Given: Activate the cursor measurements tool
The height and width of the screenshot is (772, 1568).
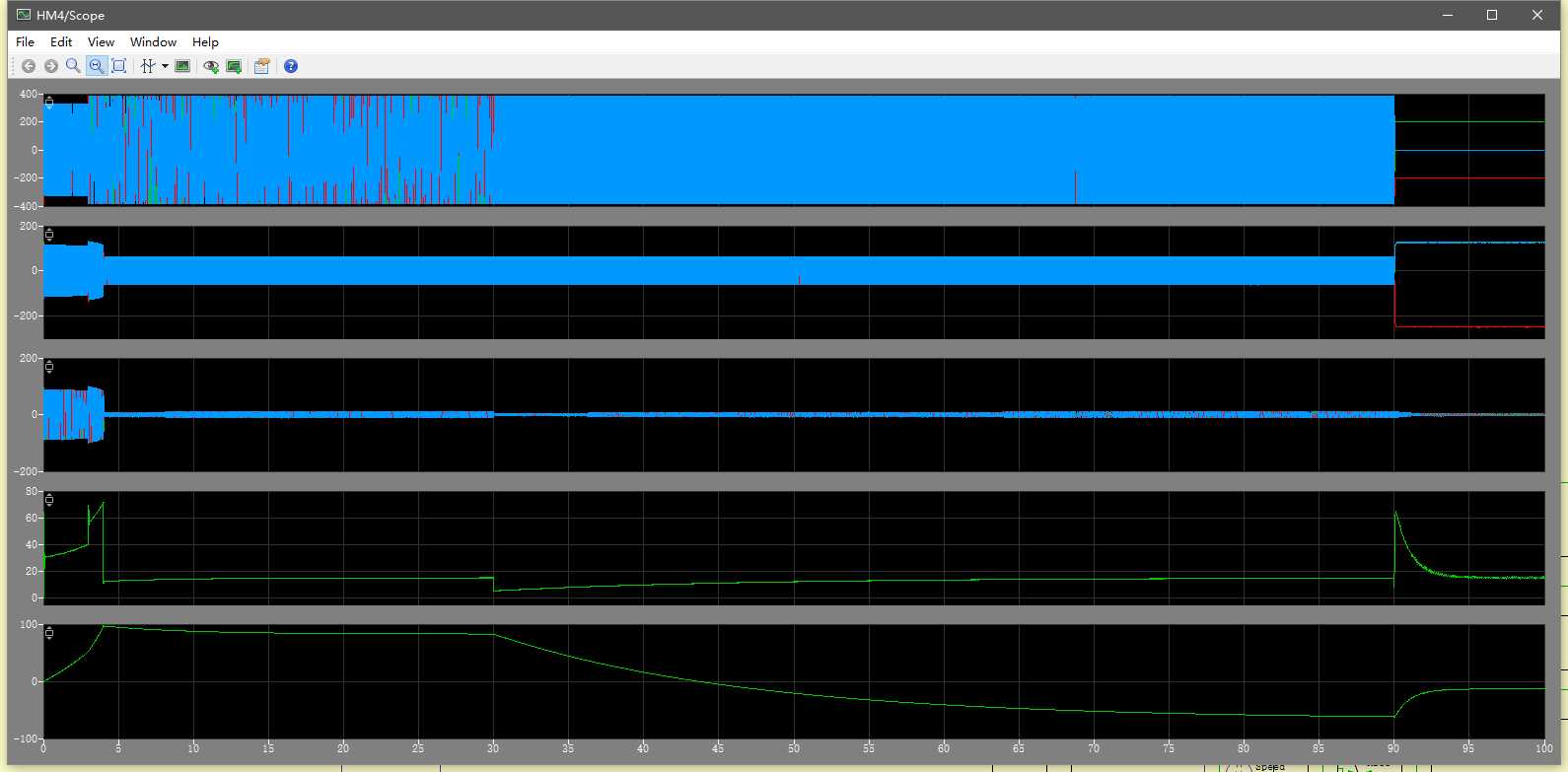Looking at the screenshot, I should [x=148, y=66].
